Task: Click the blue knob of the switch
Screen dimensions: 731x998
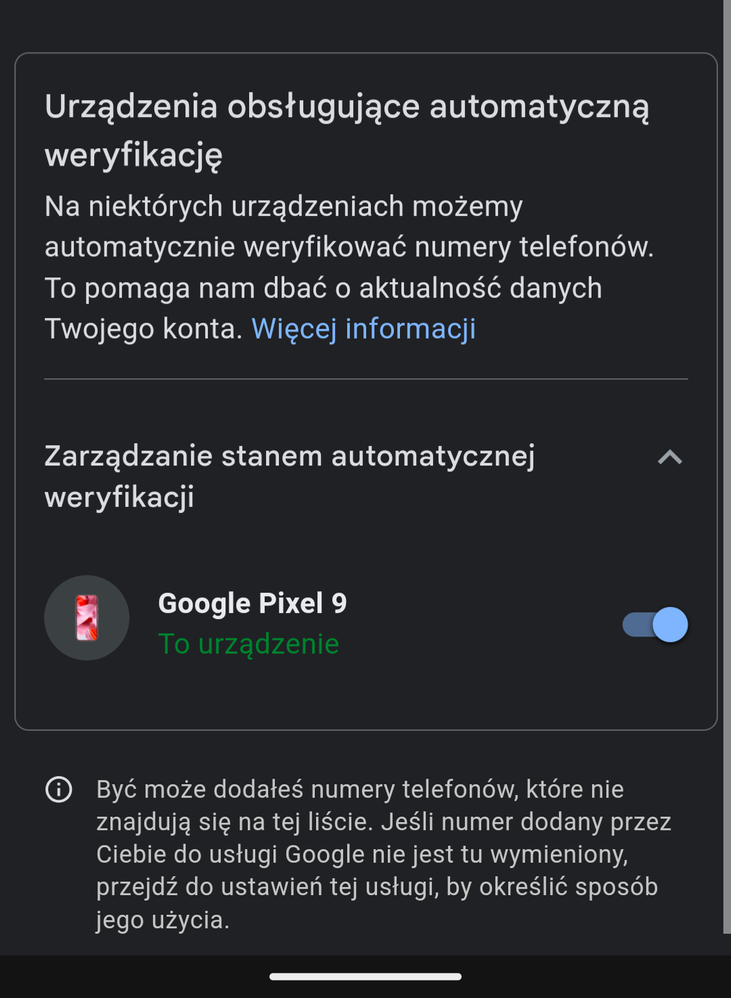Action: pyautogui.click(x=670, y=625)
